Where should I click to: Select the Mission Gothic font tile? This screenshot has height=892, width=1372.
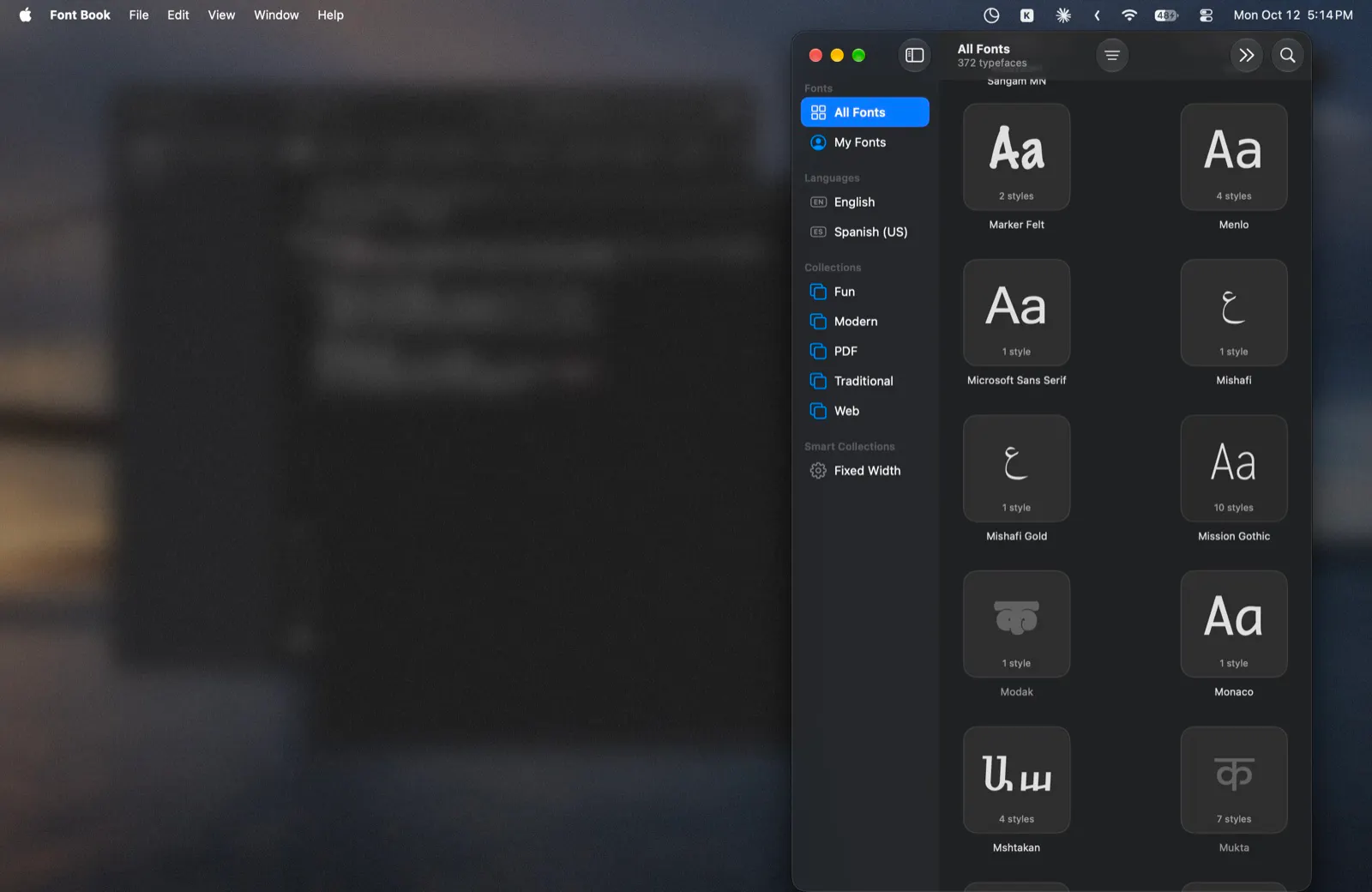click(1234, 469)
